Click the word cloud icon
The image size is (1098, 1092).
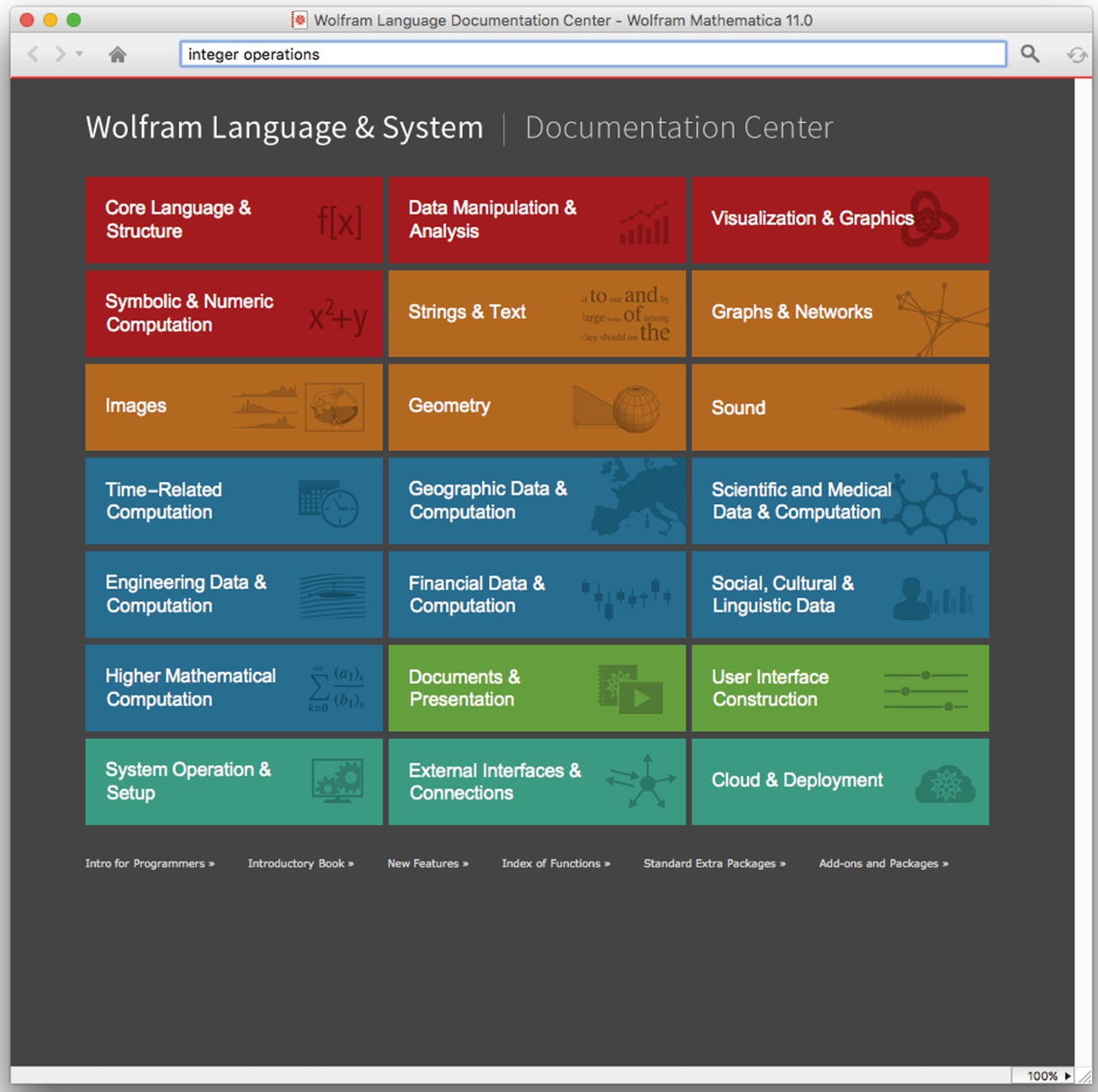626,314
